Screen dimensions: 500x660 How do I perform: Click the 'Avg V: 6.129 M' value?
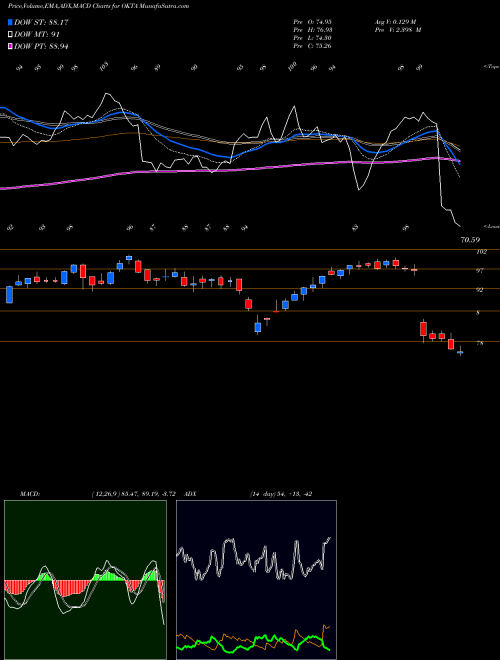(x=395, y=22)
